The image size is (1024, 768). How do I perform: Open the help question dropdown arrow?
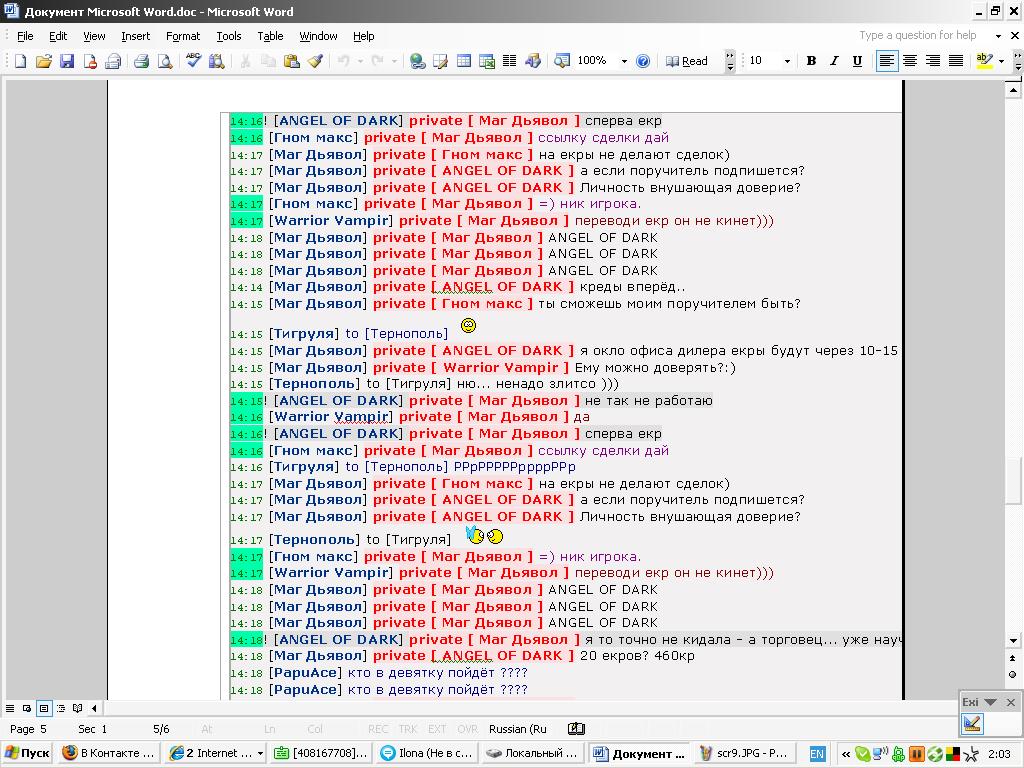coord(999,36)
